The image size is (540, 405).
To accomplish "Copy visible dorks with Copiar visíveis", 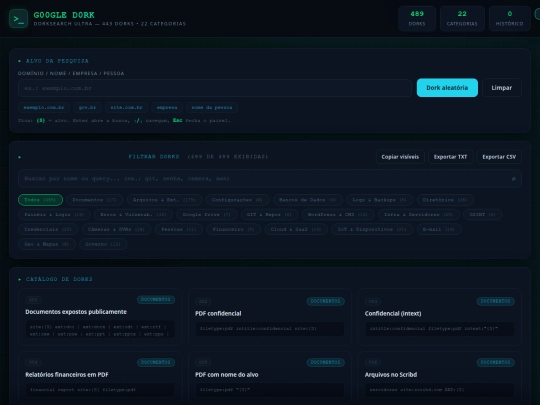I will point(400,157).
